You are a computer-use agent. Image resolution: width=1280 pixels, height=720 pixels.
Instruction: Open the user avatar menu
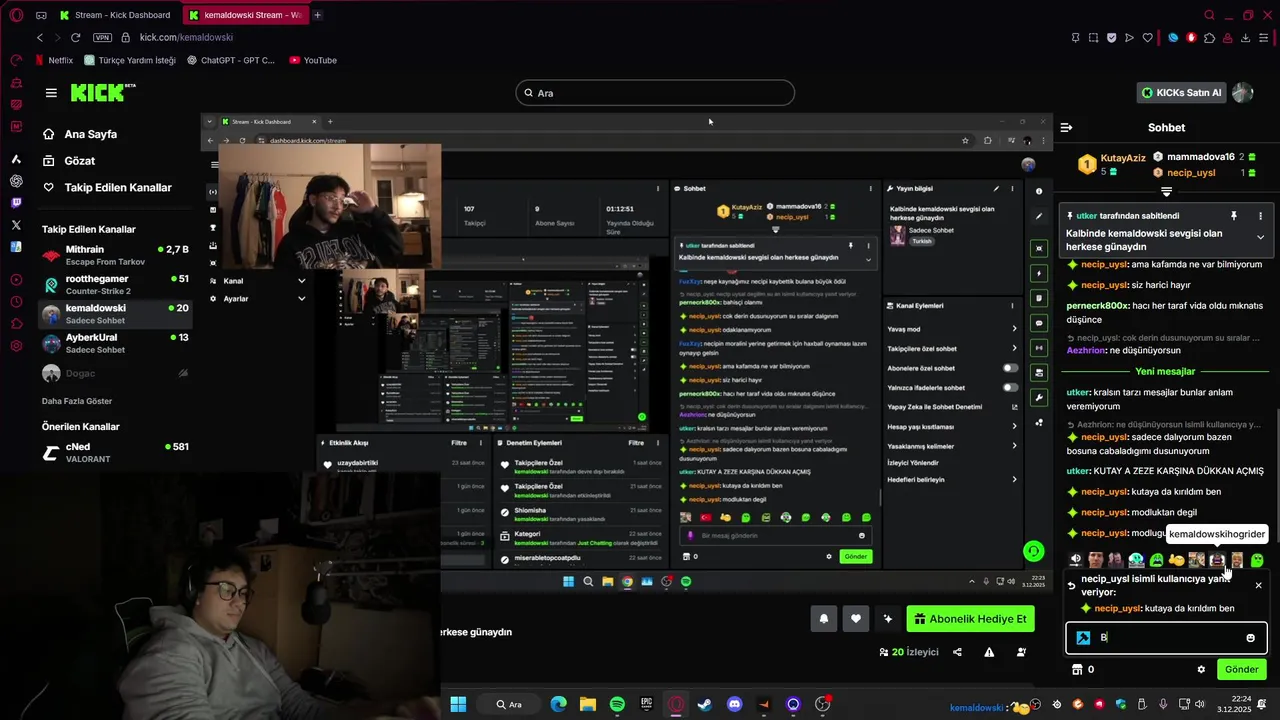coord(1242,93)
